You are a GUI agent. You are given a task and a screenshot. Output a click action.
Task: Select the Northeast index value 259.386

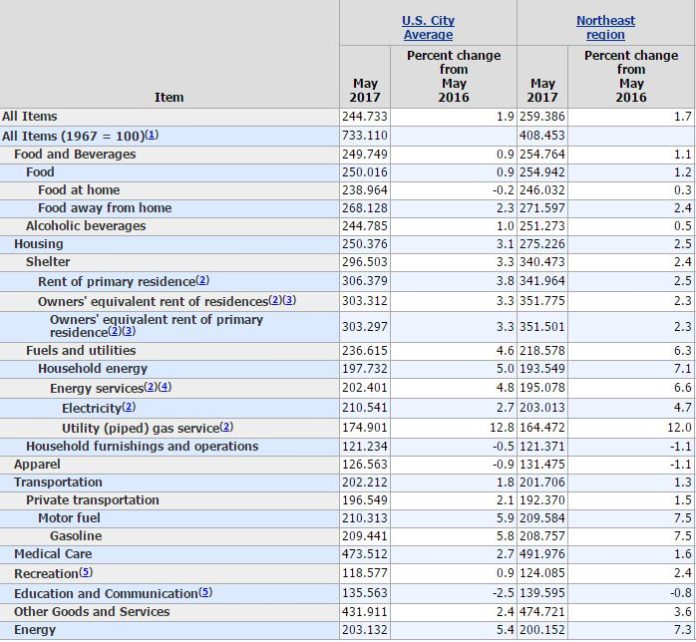pyautogui.click(x=542, y=116)
